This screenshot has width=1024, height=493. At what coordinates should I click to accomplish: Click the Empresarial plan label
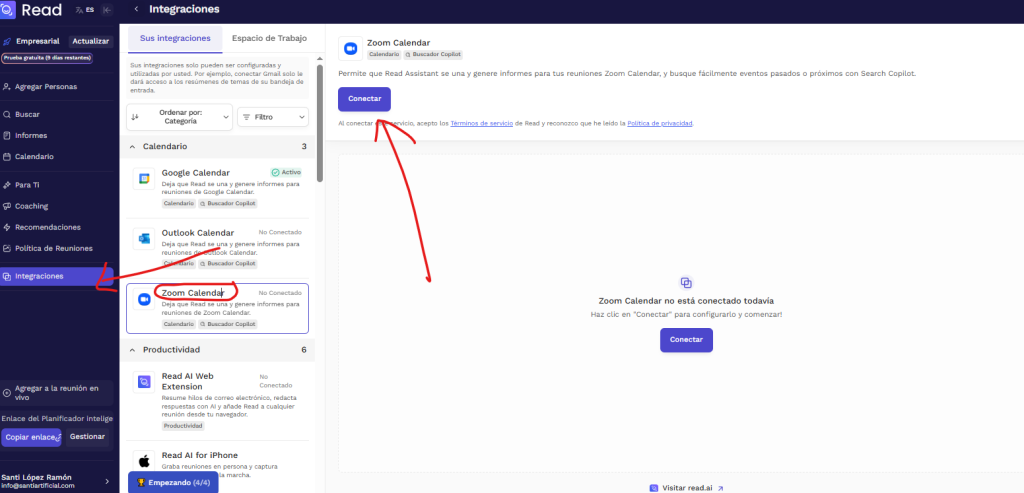38,41
